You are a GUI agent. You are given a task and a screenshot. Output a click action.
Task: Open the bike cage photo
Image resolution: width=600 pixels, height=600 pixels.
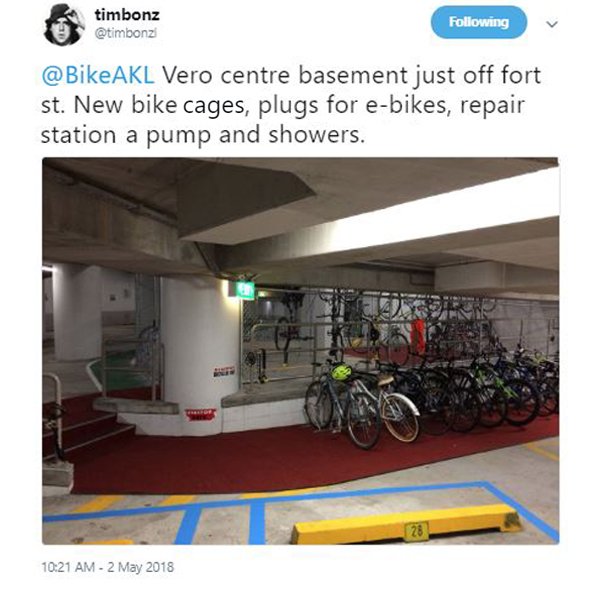pyautogui.click(x=300, y=351)
